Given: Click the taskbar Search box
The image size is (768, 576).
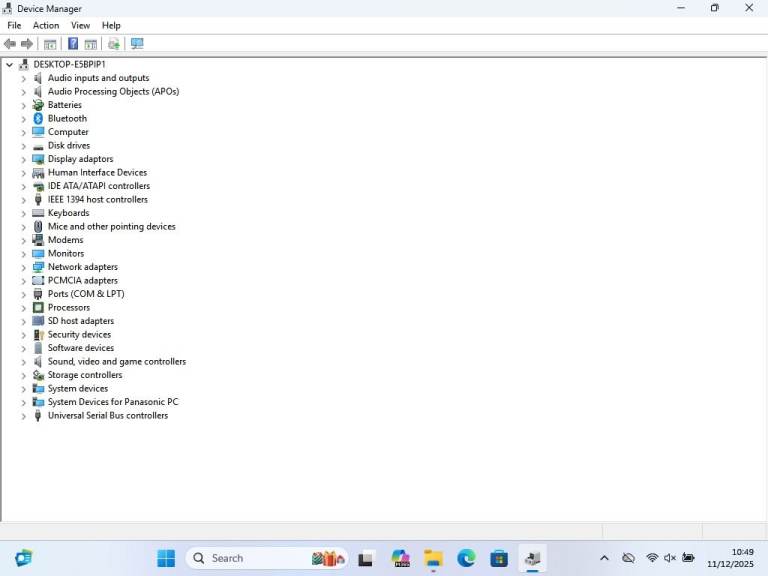Looking at the screenshot, I should (x=250, y=558).
